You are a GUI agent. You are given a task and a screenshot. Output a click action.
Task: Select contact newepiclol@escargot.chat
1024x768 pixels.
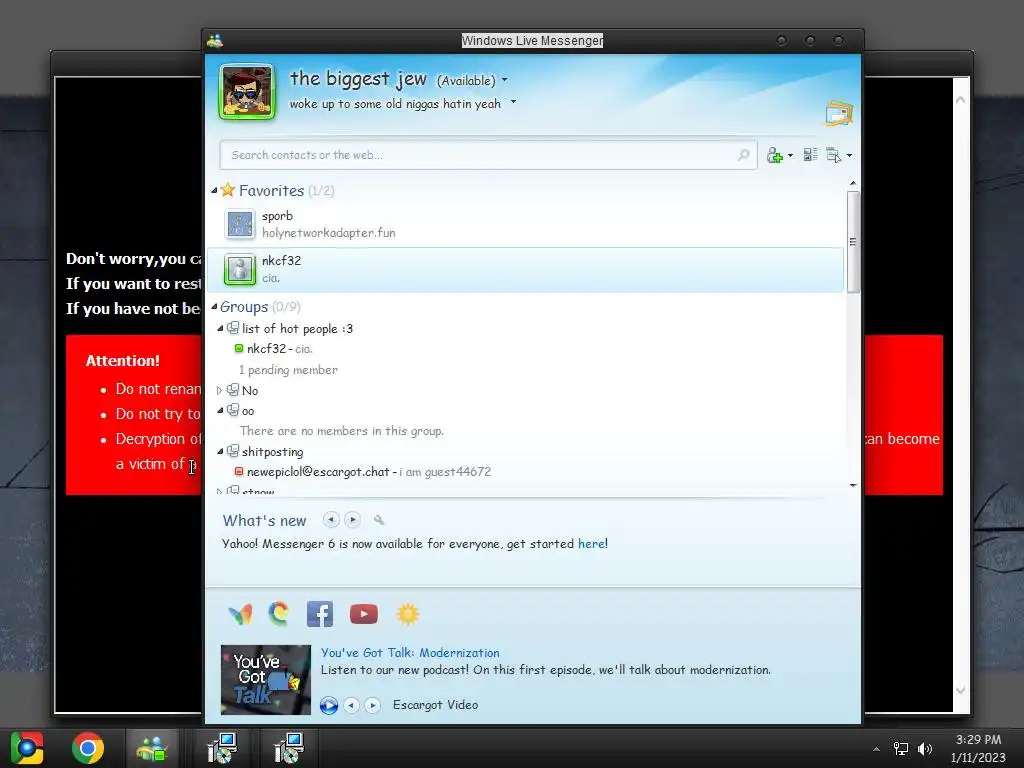(362, 472)
